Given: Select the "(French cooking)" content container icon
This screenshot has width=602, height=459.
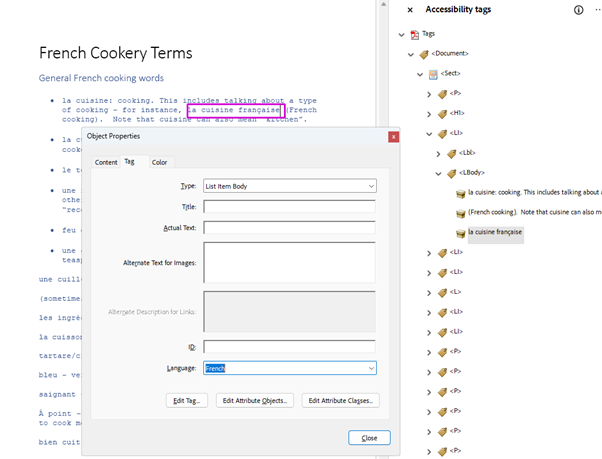Looking at the screenshot, I should (x=461, y=214).
